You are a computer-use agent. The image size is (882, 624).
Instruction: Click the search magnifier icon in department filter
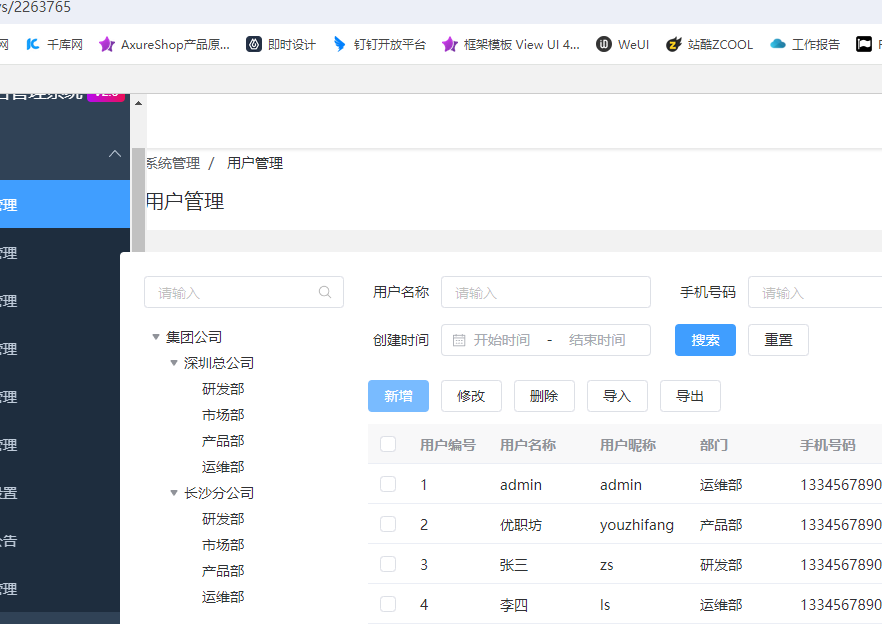tap(325, 293)
